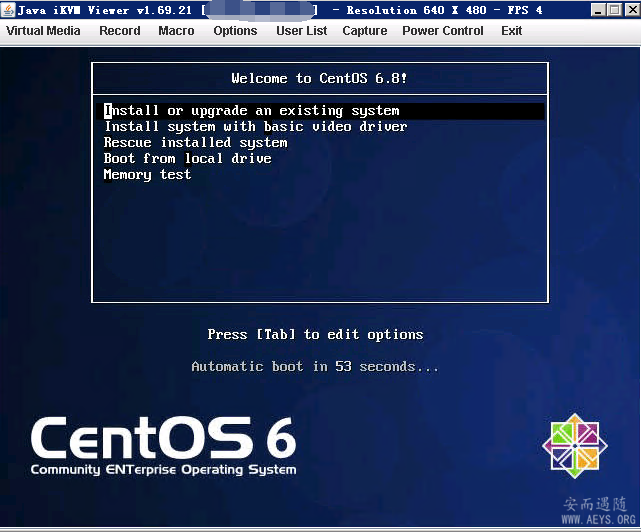This screenshot has height=532, width=641.
Task: Open the Capture menu
Action: pyautogui.click(x=365, y=31)
